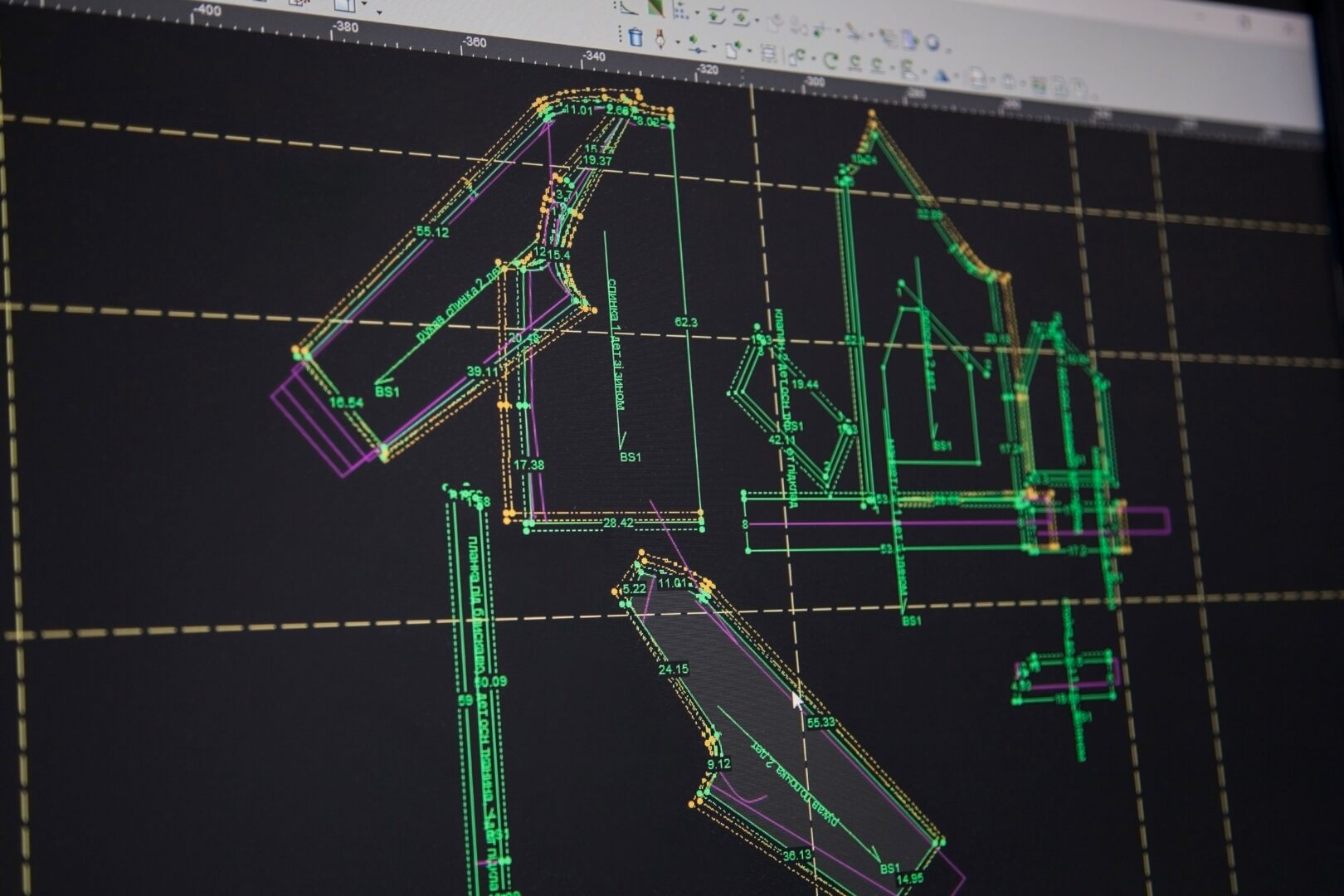Click the standalone green rotate arrow icon
The height and width of the screenshot is (896, 1344).
[830, 60]
